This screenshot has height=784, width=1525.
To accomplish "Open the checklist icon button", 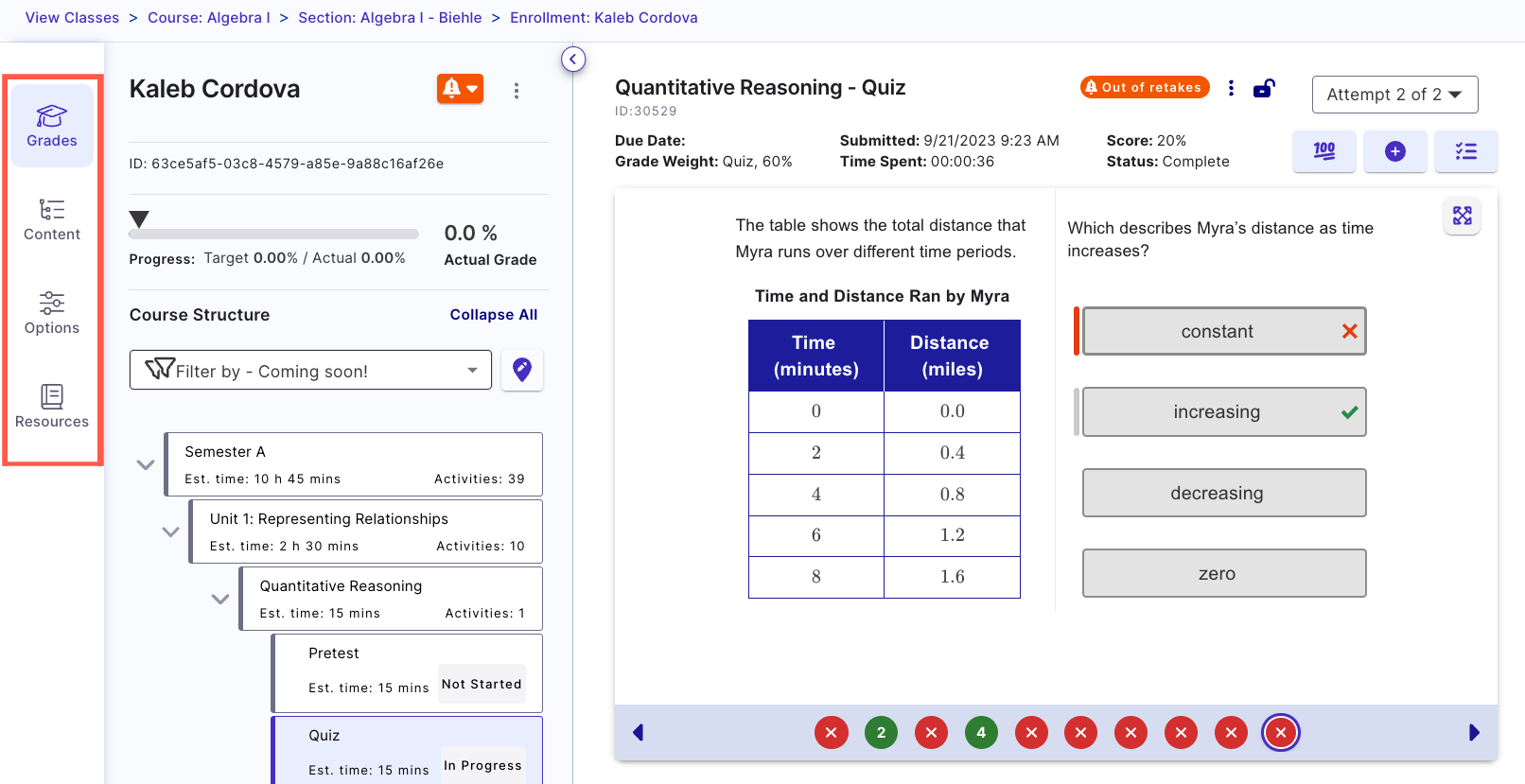I will point(1466,151).
